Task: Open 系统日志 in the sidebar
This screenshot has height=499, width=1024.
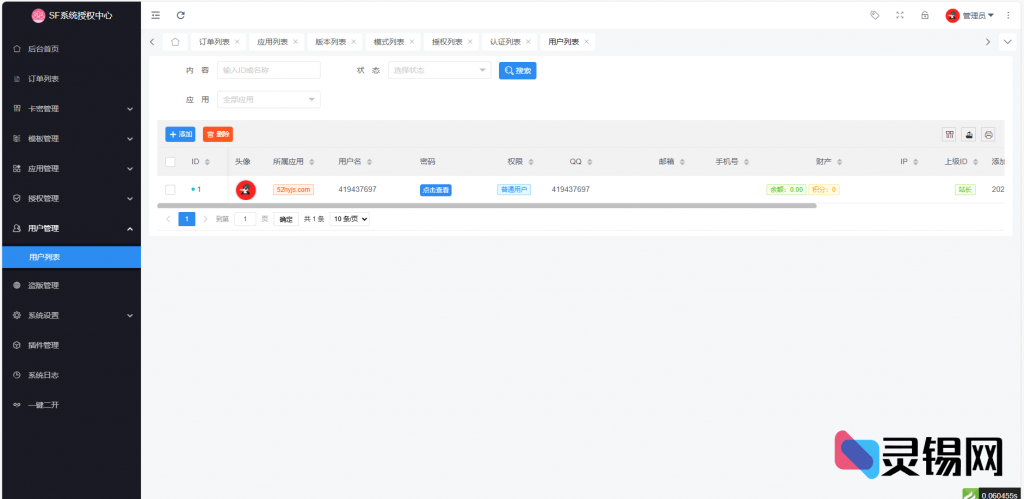Action: [x=43, y=375]
